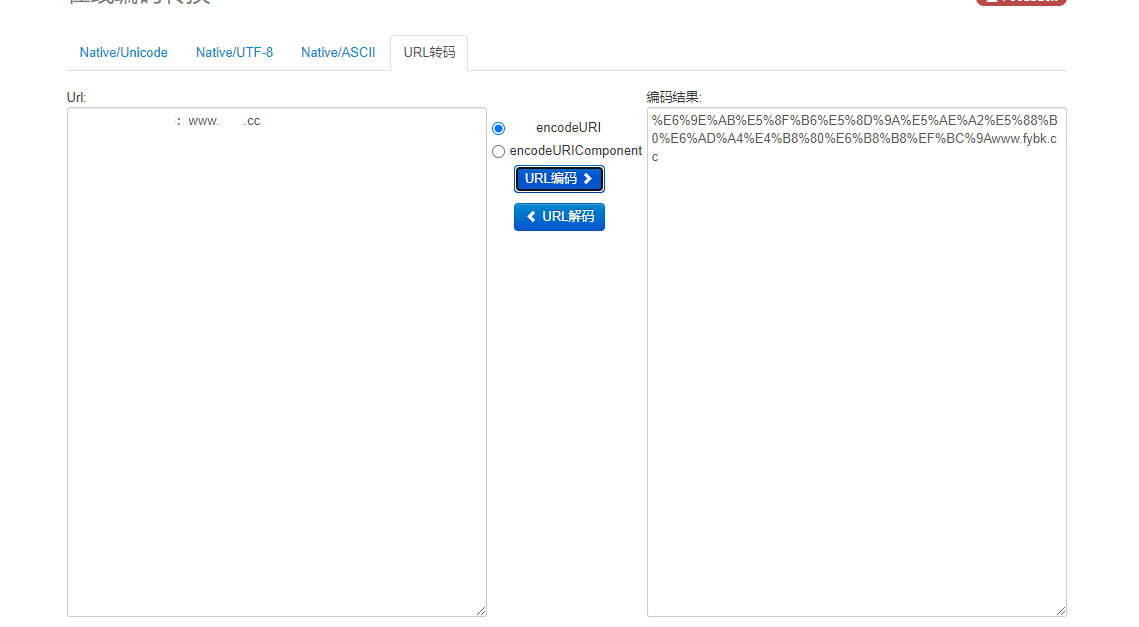The height and width of the screenshot is (627, 1139).
Task: Click the left chevron icon on URL解码
Action: (531, 217)
